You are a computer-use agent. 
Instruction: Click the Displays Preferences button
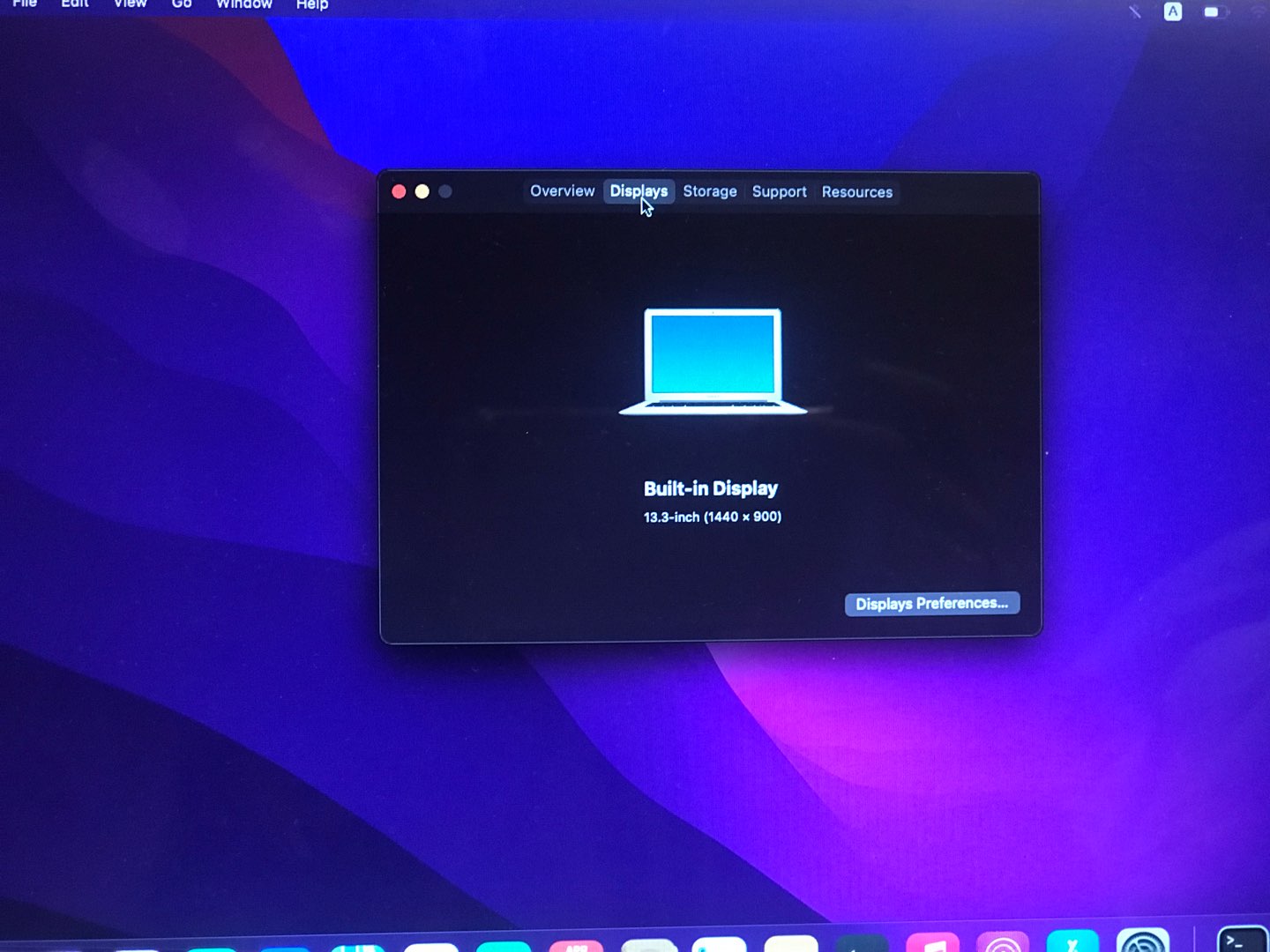(932, 604)
